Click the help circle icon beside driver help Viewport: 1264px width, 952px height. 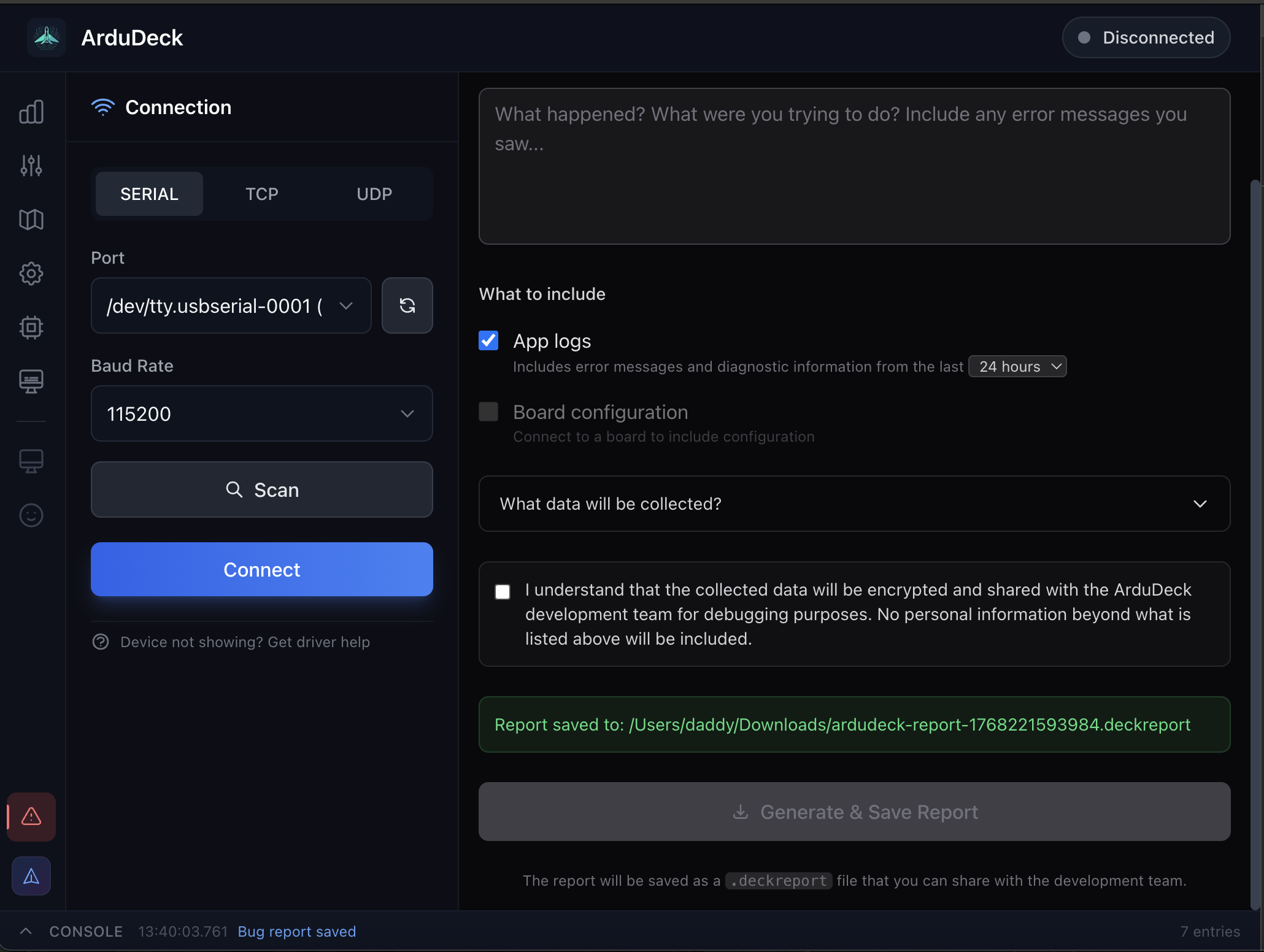pos(101,642)
